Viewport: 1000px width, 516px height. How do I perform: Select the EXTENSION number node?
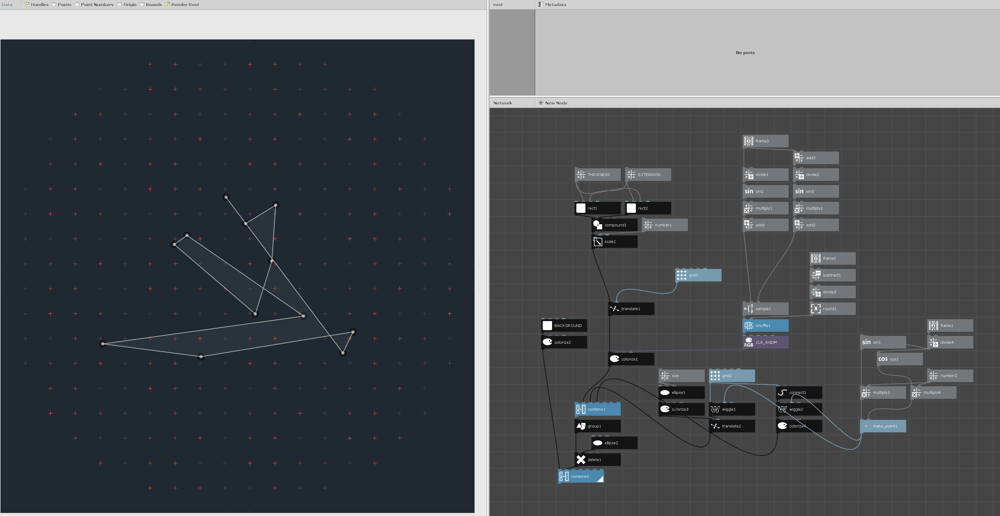[x=648, y=174]
